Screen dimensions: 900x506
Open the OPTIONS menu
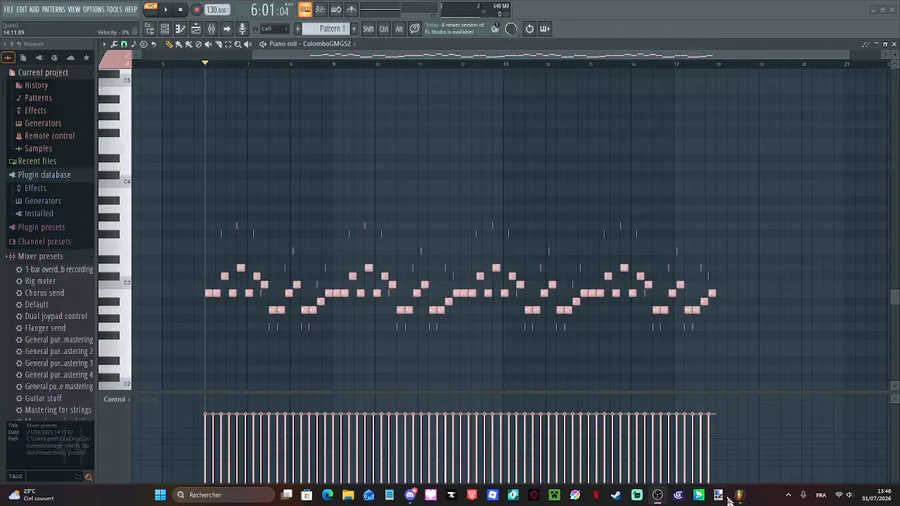point(94,9)
